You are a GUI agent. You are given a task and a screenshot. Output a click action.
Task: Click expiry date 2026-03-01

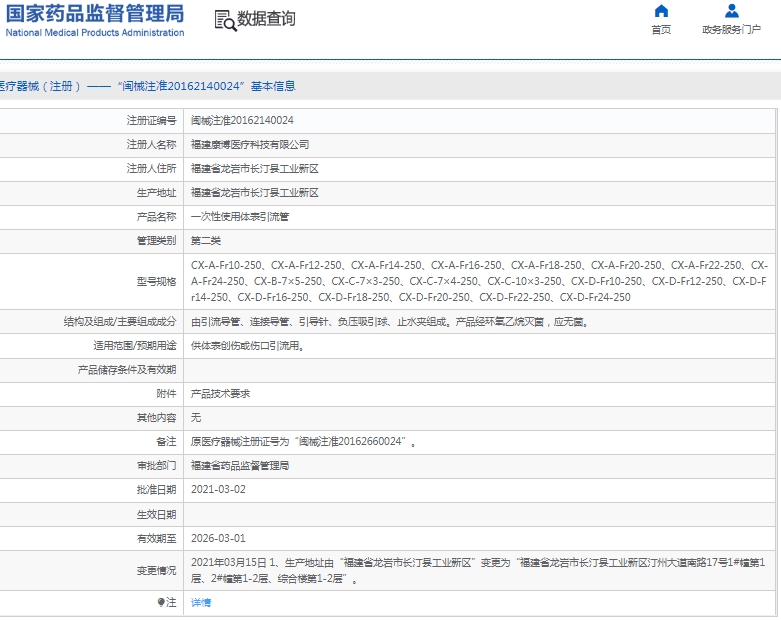[218, 538]
